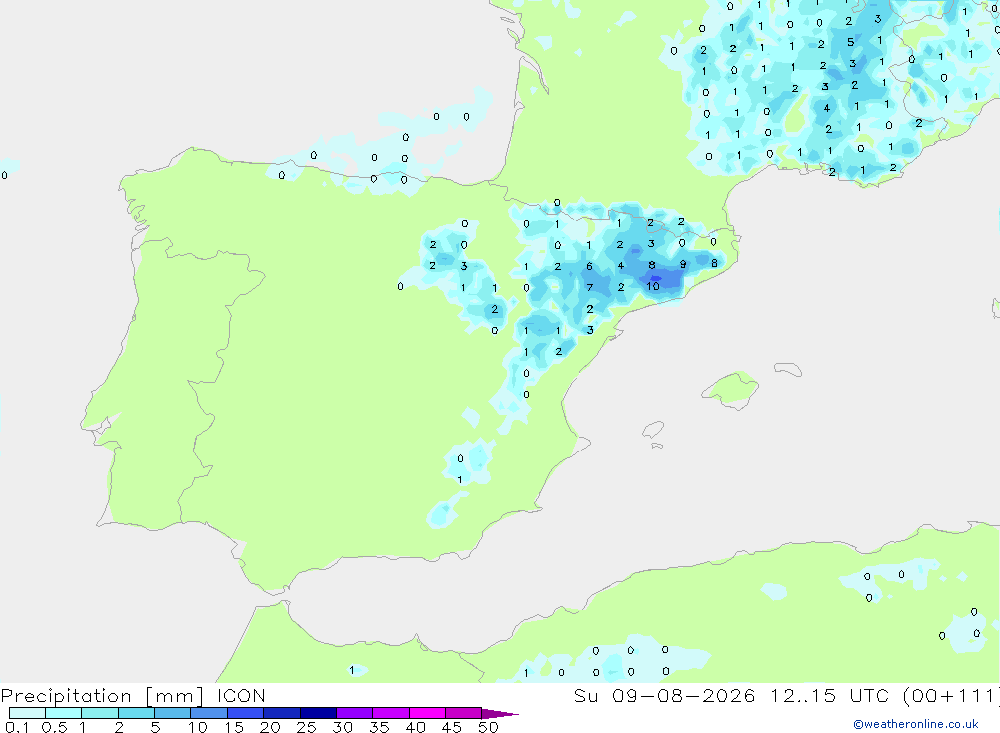
Task: Click the above-50 arrow tip of legend
Action: pos(500,713)
